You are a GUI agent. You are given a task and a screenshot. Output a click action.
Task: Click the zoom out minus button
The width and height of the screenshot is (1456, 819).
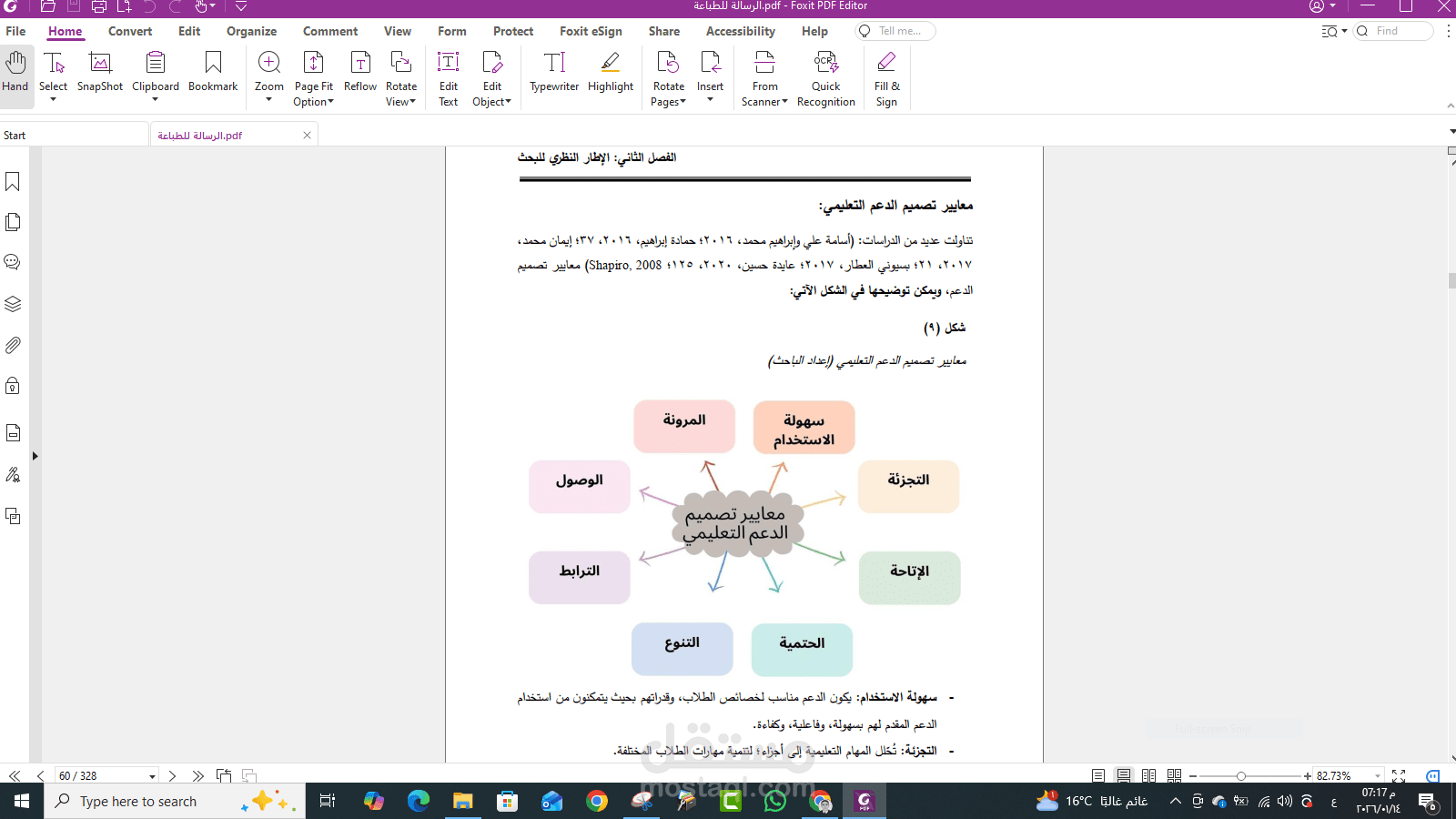point(1193,776)
